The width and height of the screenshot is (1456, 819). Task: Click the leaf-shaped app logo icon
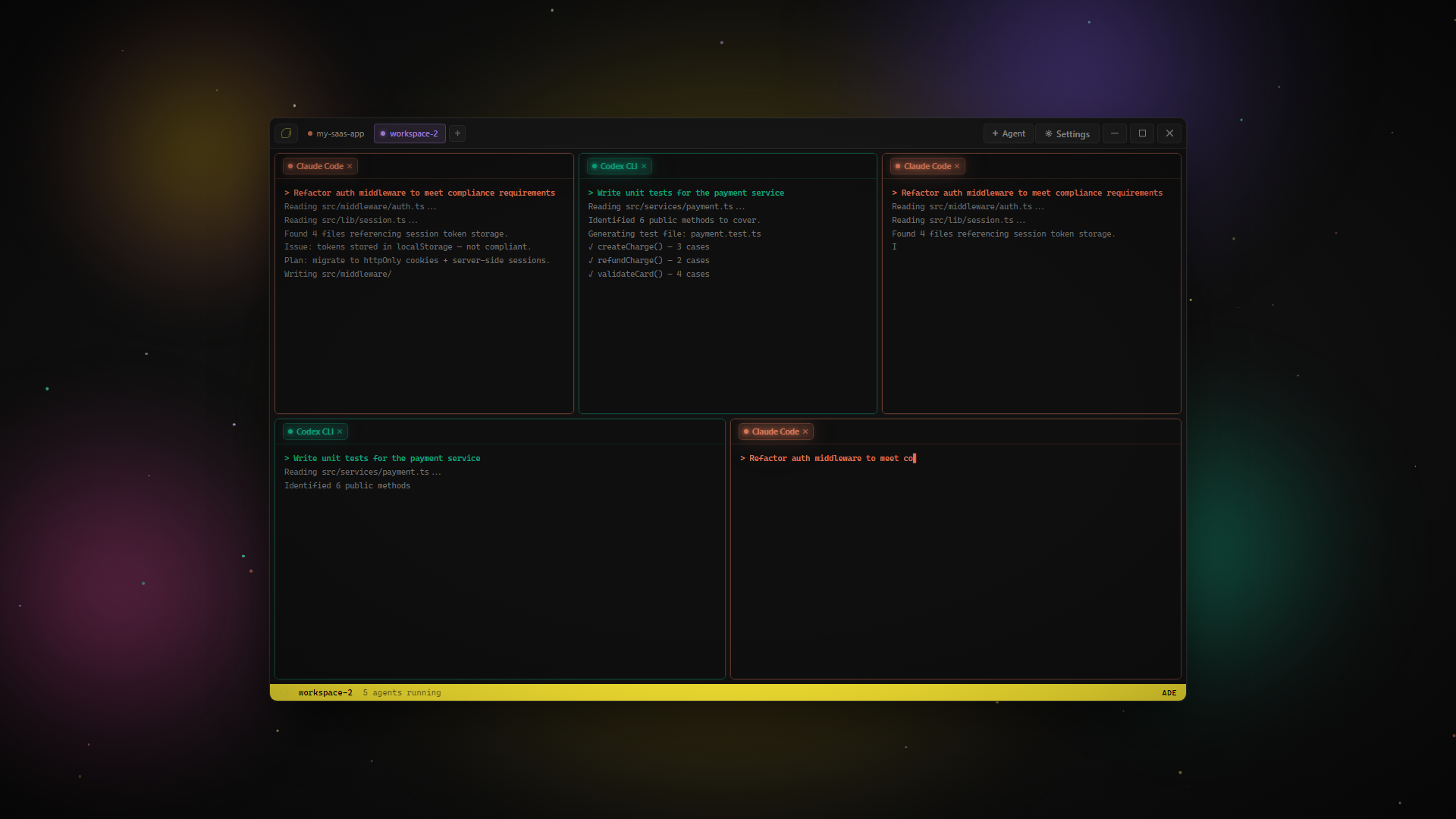[287, 133]
